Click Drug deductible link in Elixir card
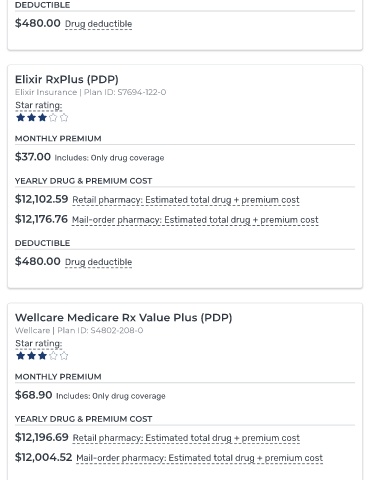Screen dimensions: 370x480 pos(98,262)
